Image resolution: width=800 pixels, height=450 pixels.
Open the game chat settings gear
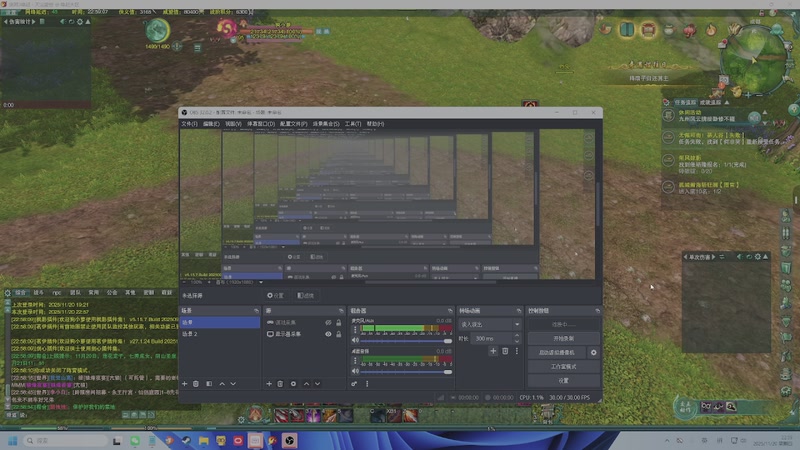click(x=7, y=293)
